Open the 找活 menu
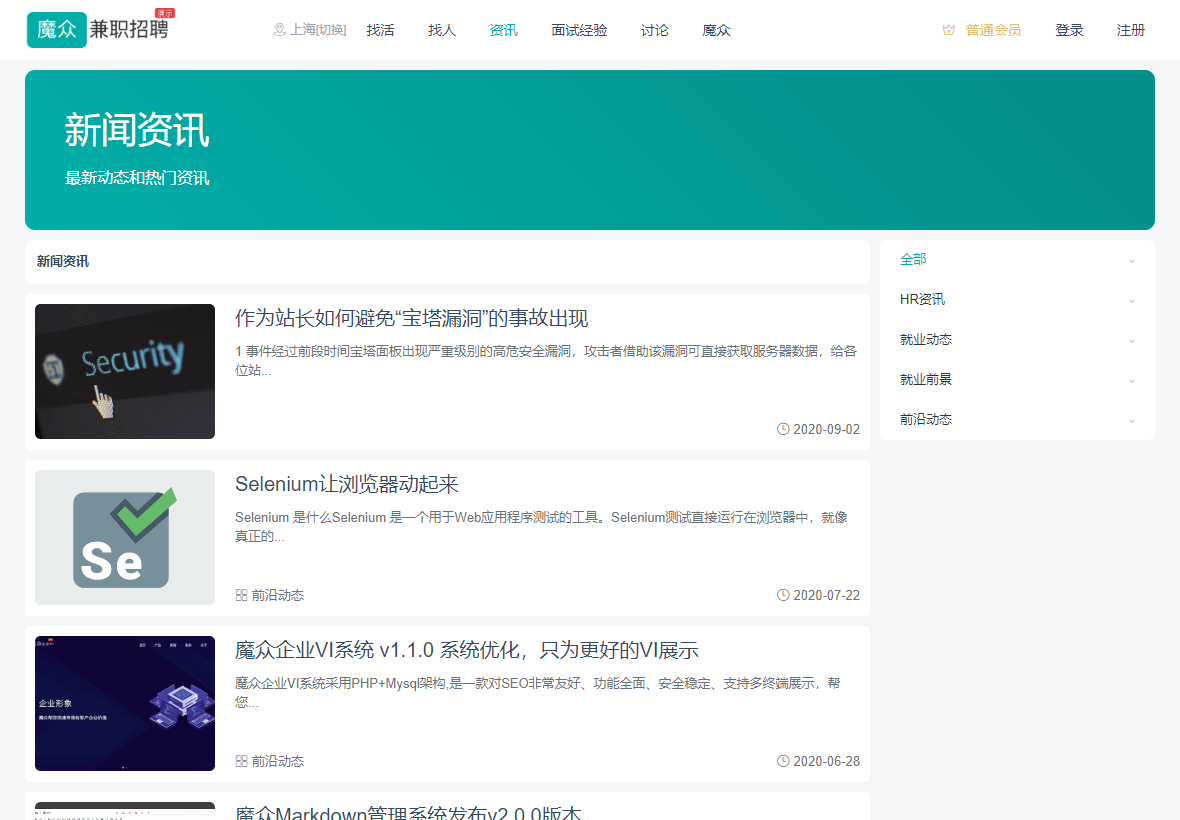This screenshot has width=1180, height=820. point(380,30)
